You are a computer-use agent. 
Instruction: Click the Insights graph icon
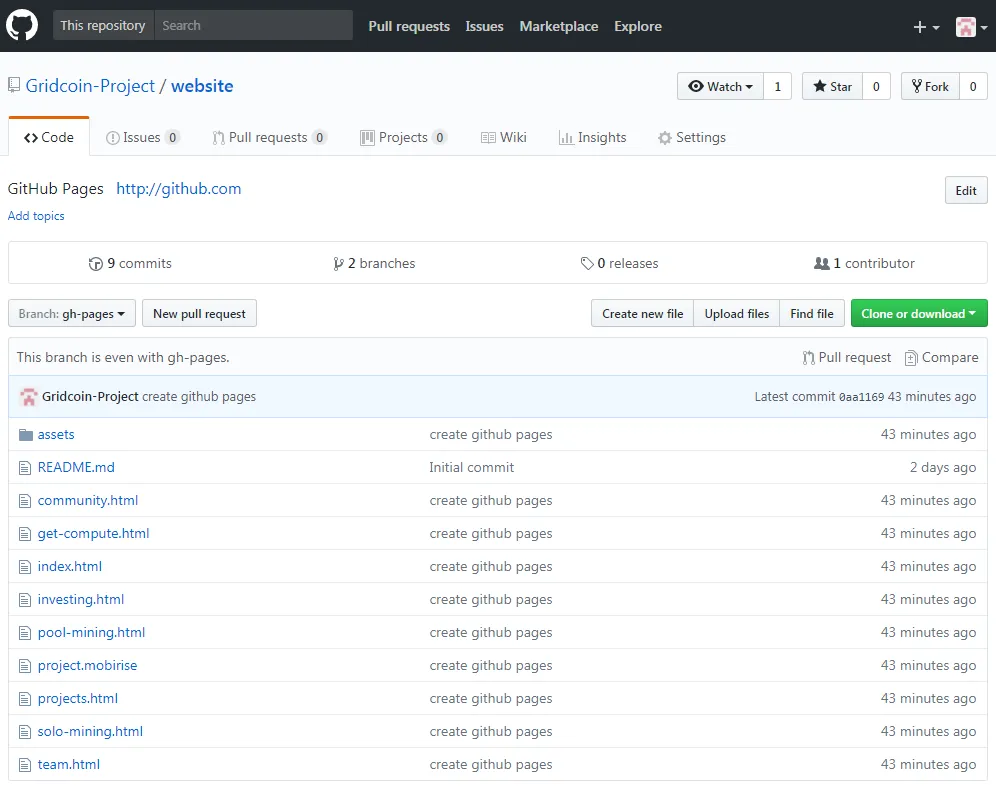click(x=565, y=138)
